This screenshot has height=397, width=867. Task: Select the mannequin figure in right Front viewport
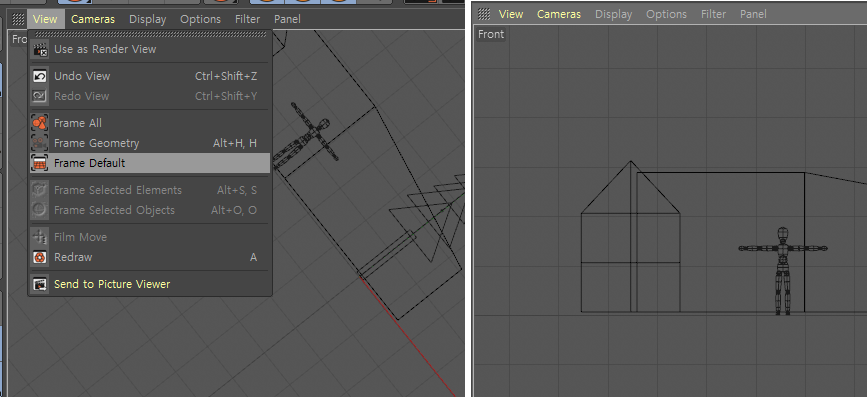(782, 271)
